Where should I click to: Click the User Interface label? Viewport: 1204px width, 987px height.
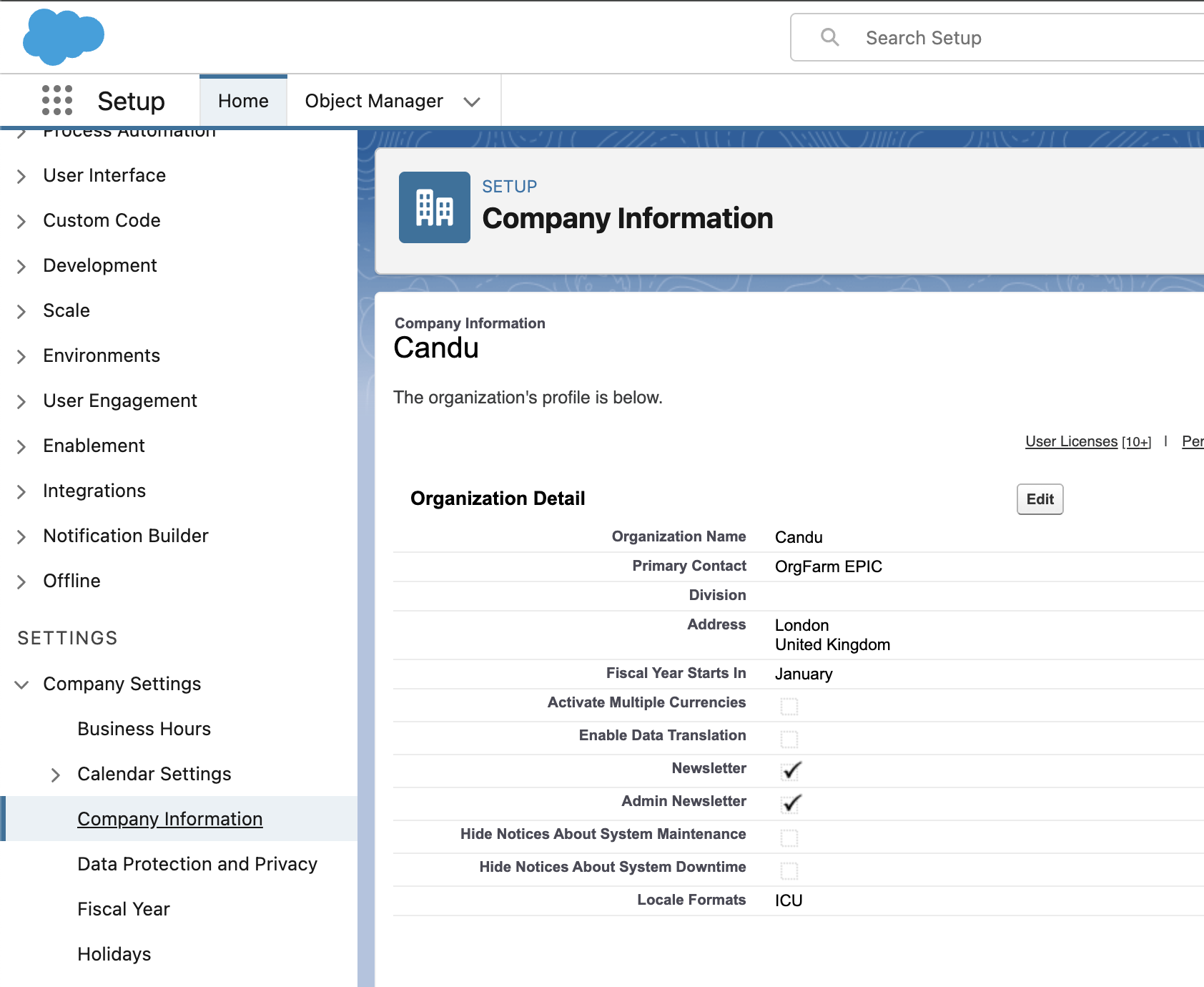pos(104,175)
